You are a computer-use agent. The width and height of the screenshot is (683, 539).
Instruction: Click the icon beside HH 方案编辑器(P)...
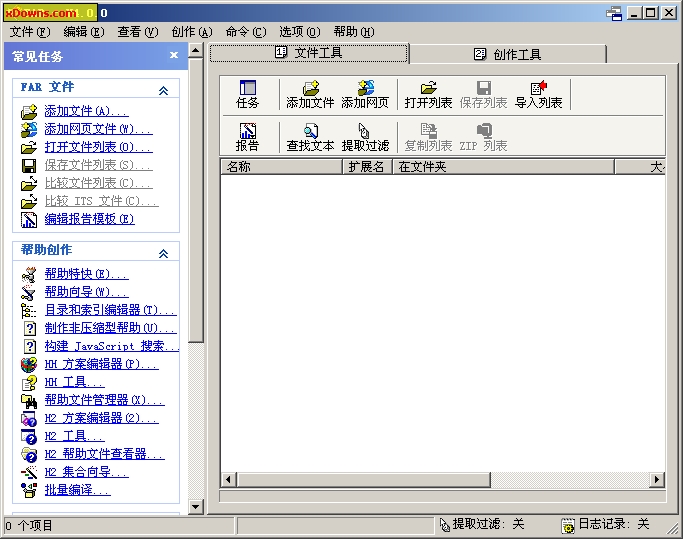29,364
